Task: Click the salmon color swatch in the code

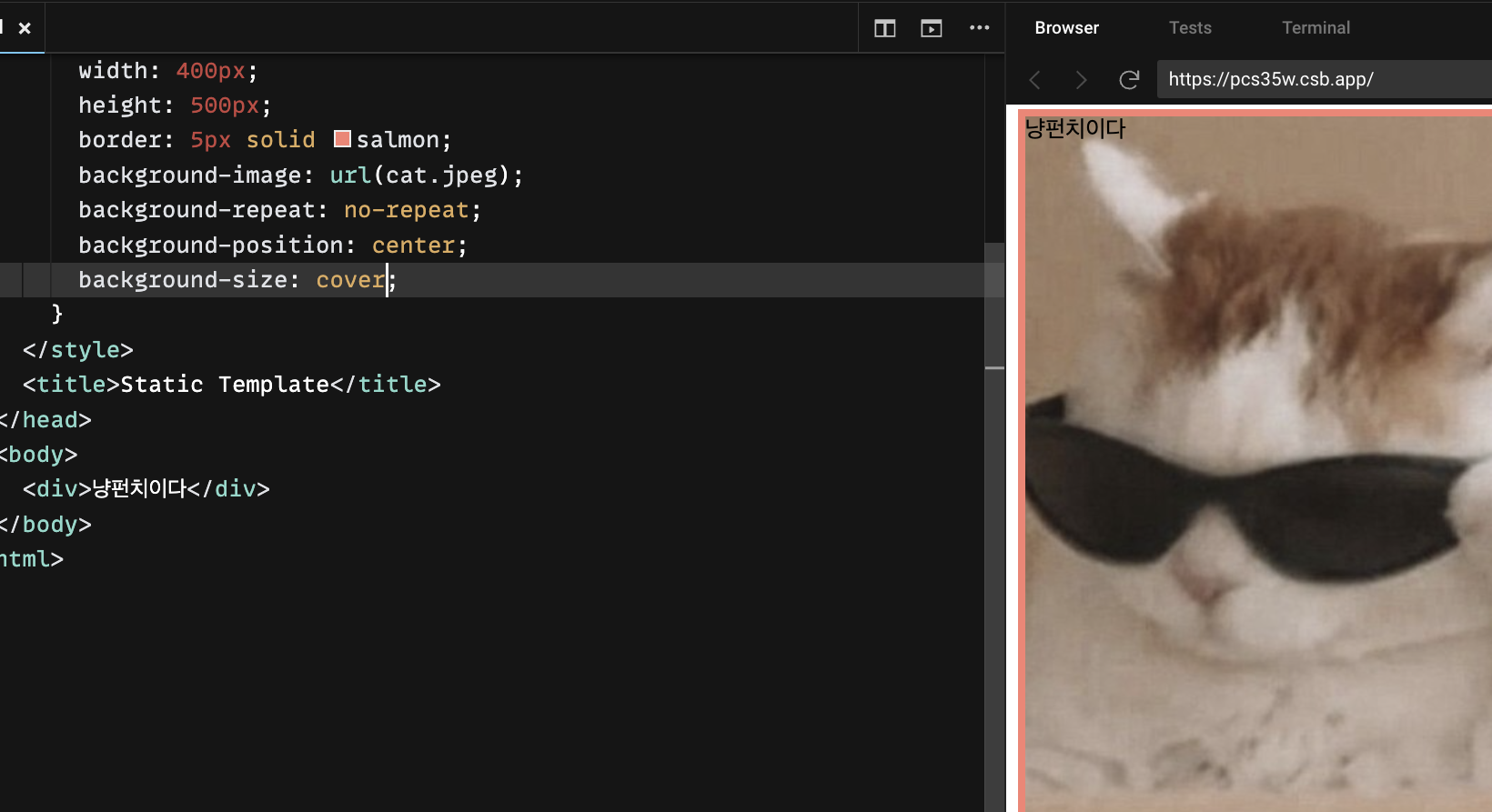Action: (x=342, y=139)
